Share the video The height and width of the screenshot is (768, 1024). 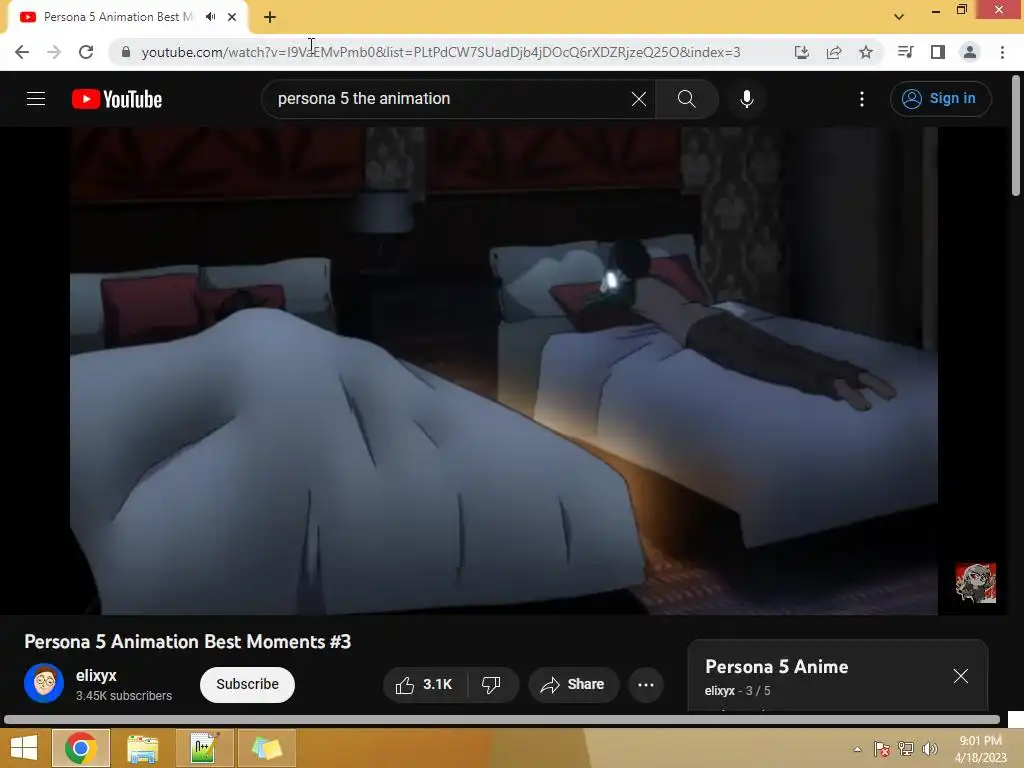573,684
